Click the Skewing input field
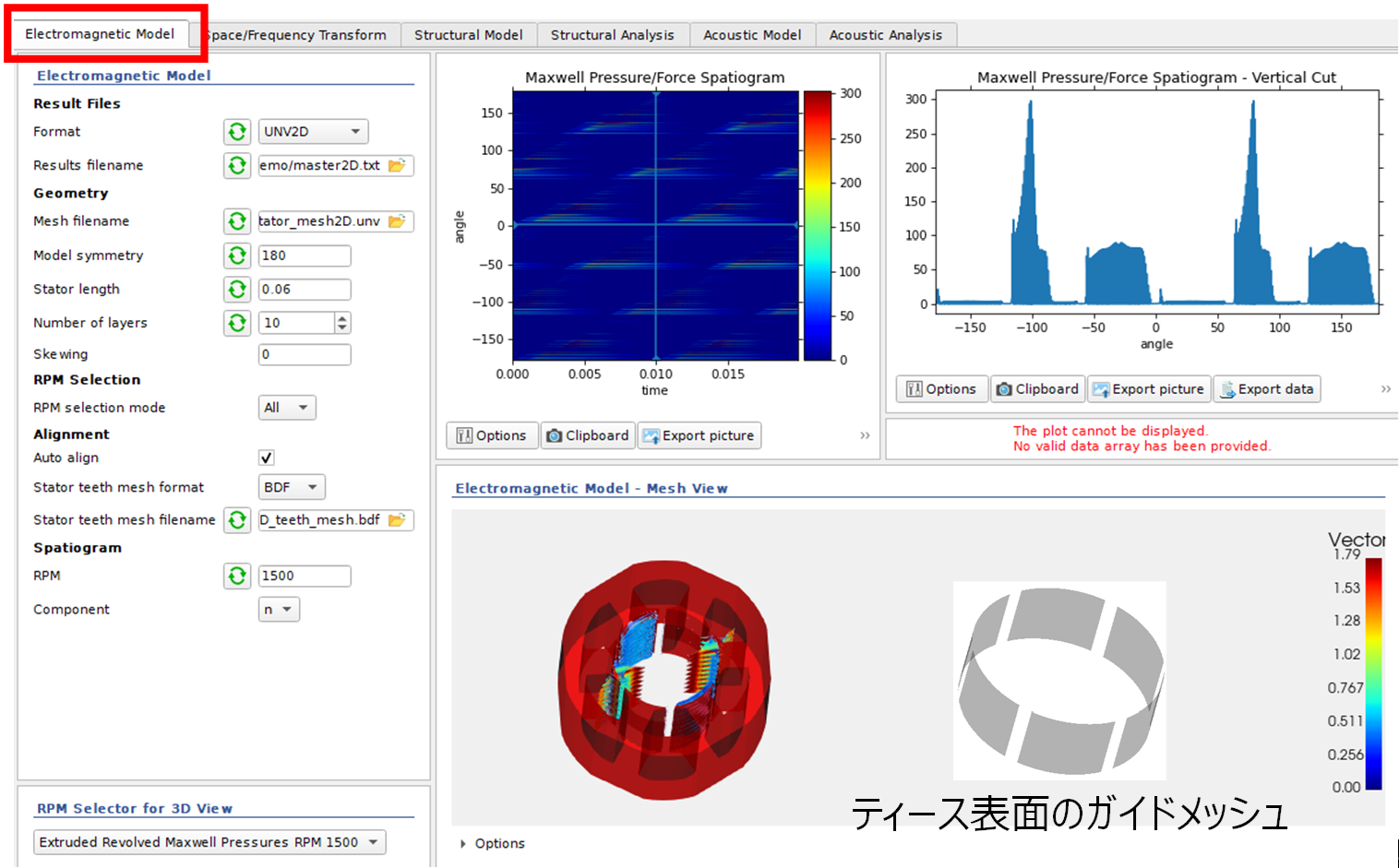This screenshot has height=868, width=1399. pos(304,354)
